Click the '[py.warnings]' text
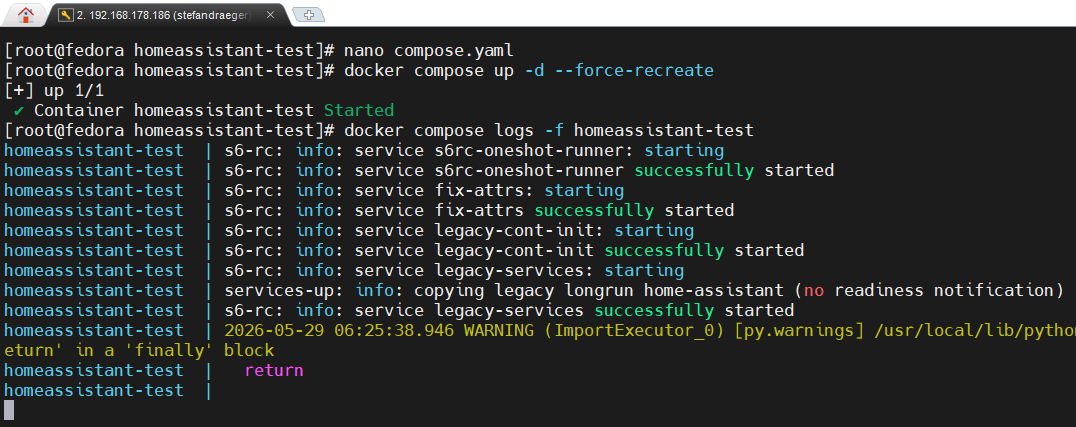The width and height of the screenshot is (1076, 427). tap(798, 330)
